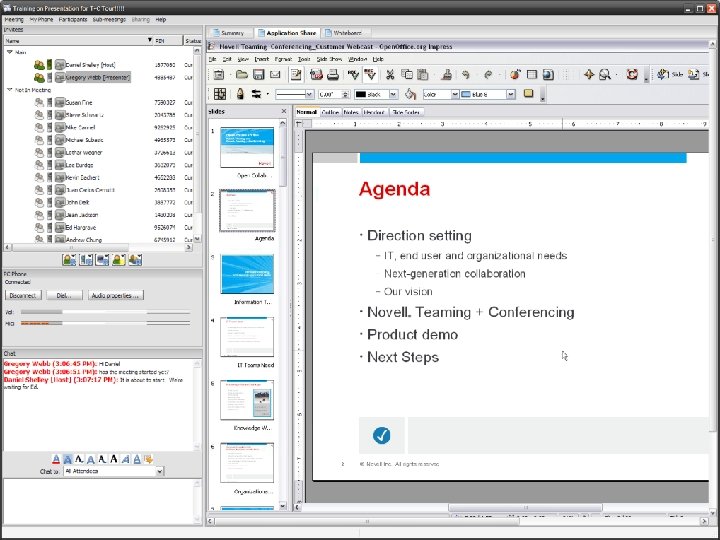Click the line width spinner field

tap(334, 94)
